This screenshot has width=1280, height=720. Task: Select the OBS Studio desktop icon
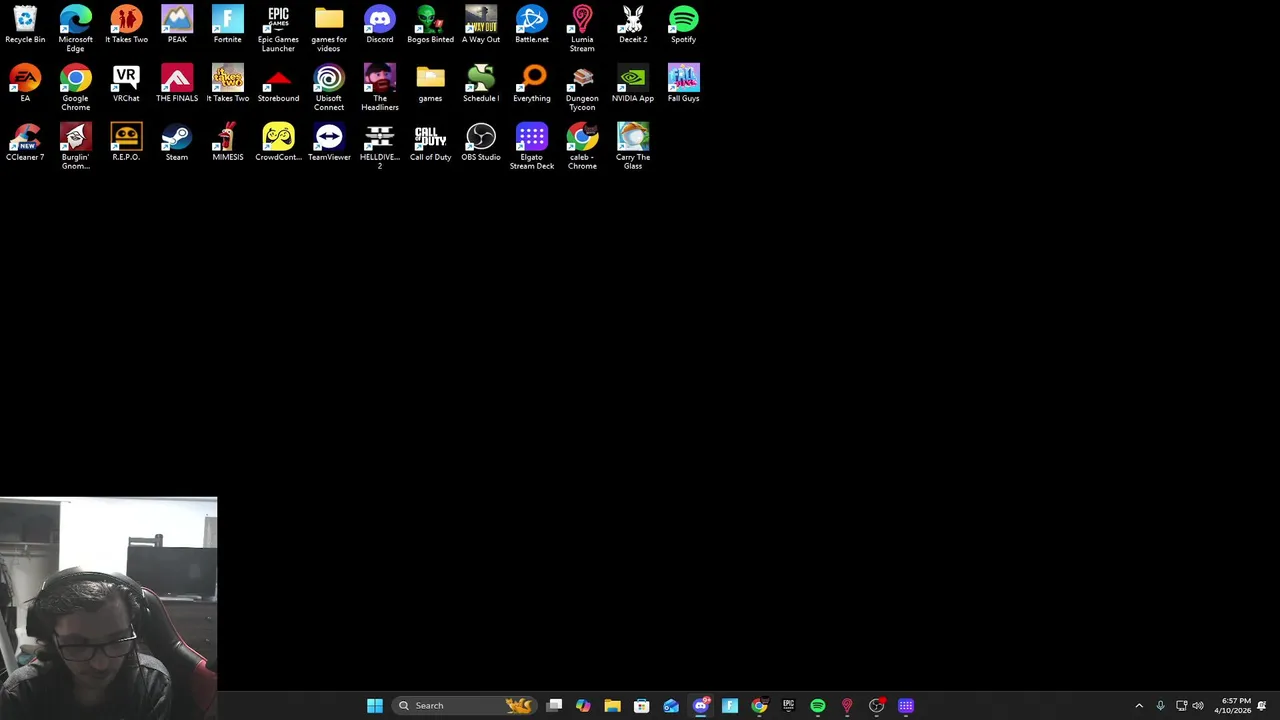[481, 143]
